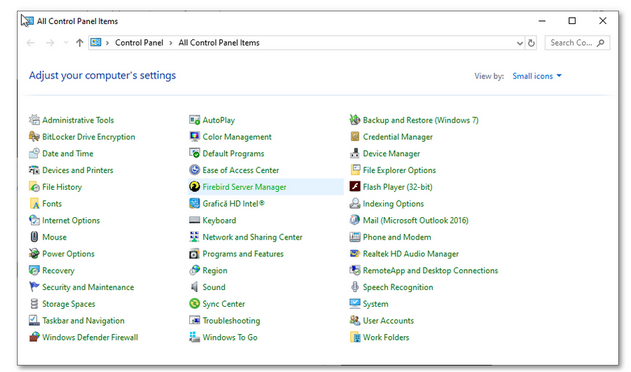Click the Flash Player (32-bit) icon

(355, 187)
